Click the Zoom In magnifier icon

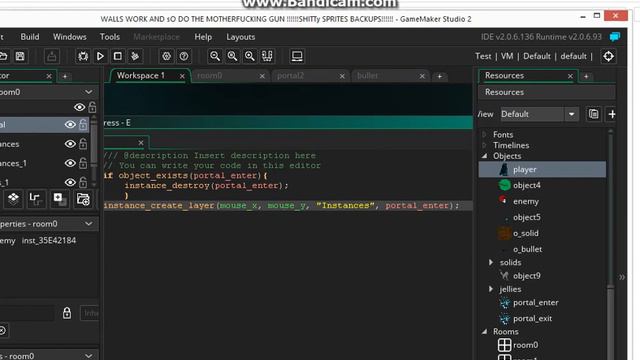[249, 56]
